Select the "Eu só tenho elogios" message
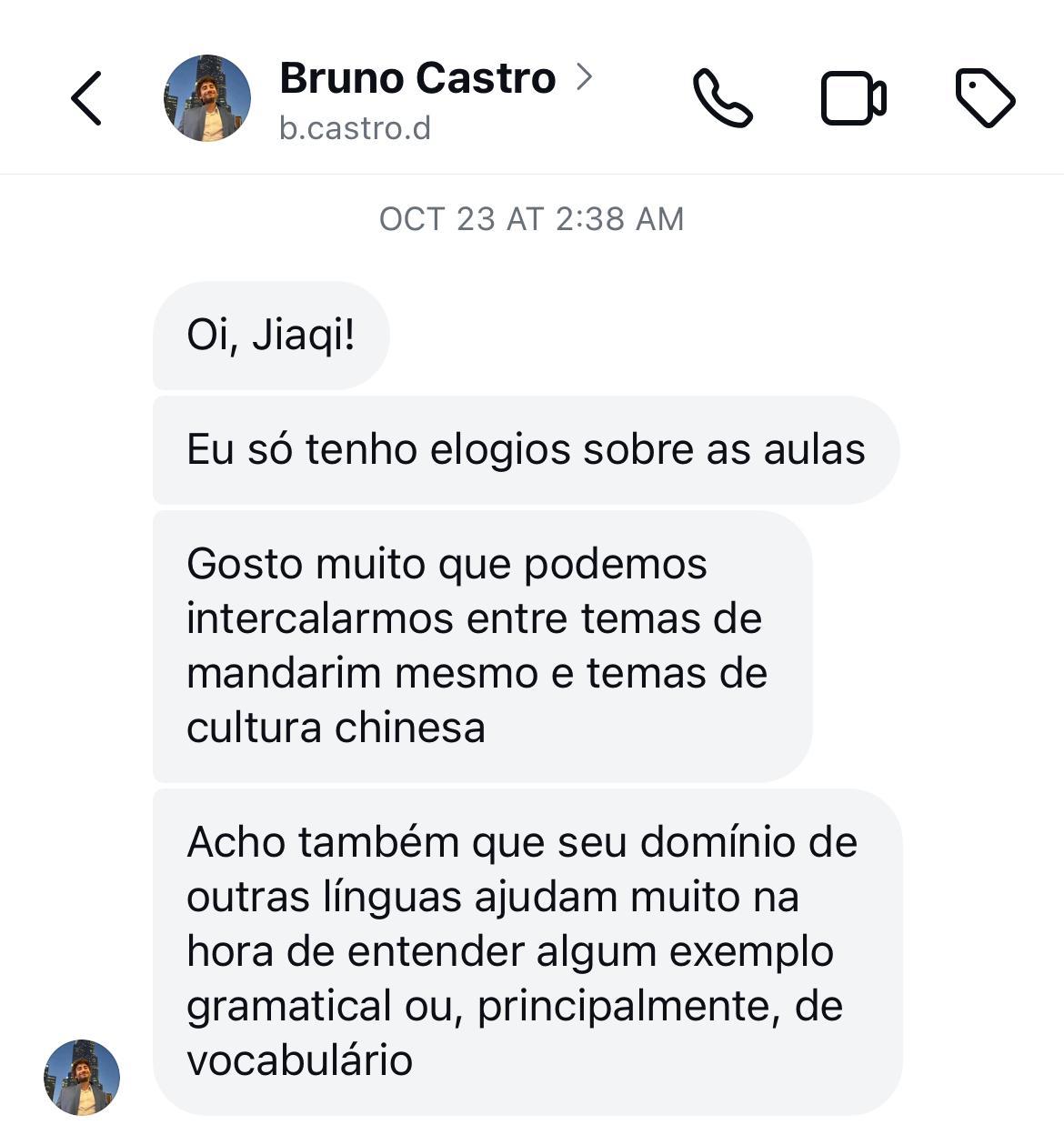Image resolution: width=1064 pixels, height=1135 pixels. point(526,450)
